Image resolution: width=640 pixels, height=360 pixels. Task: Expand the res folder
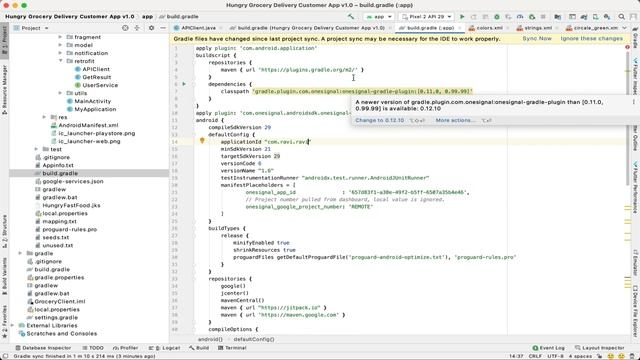click(x=44, y=117)
